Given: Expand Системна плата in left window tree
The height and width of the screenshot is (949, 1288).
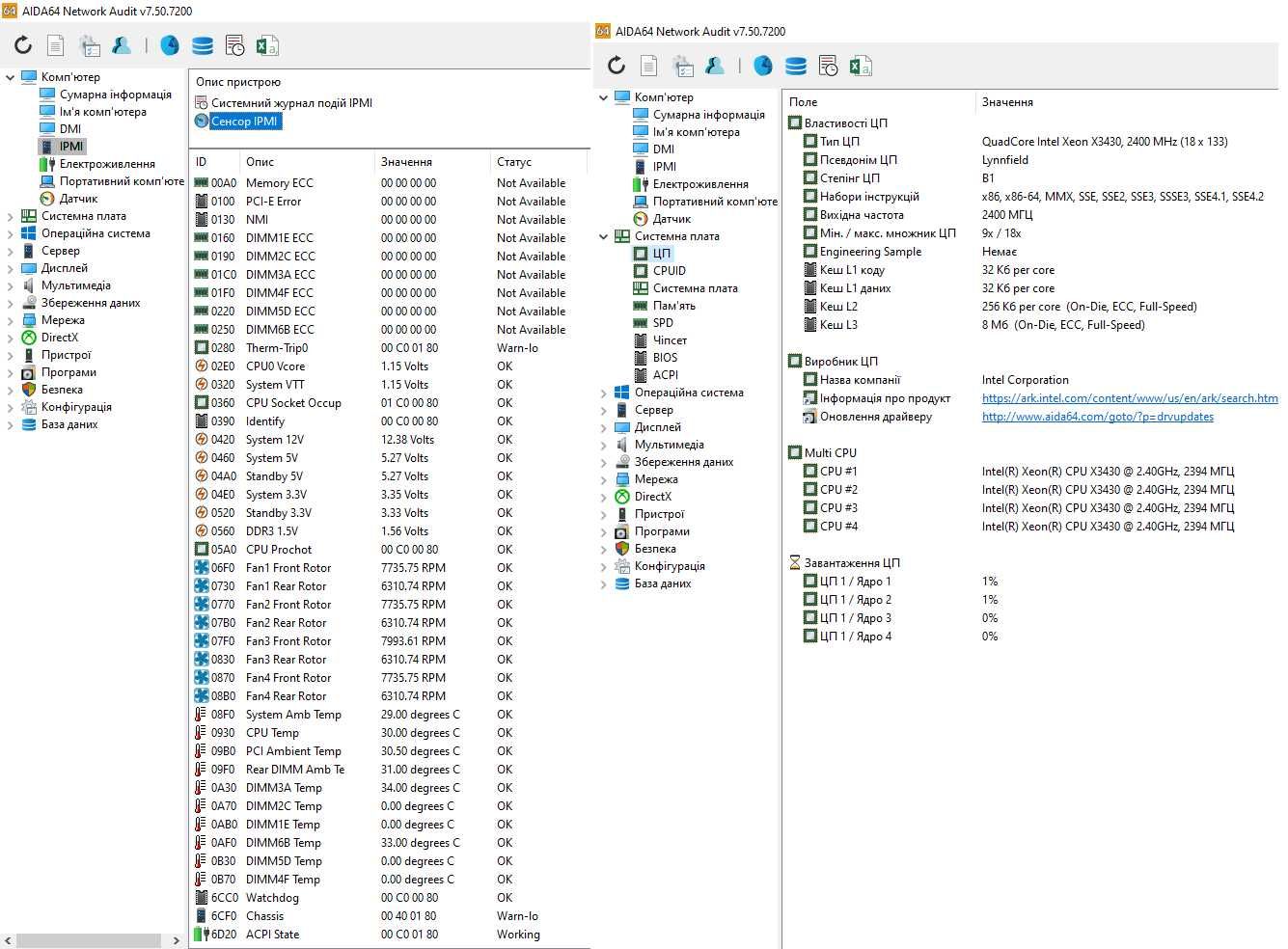Looking at the screenshot, I should point(11,216).
